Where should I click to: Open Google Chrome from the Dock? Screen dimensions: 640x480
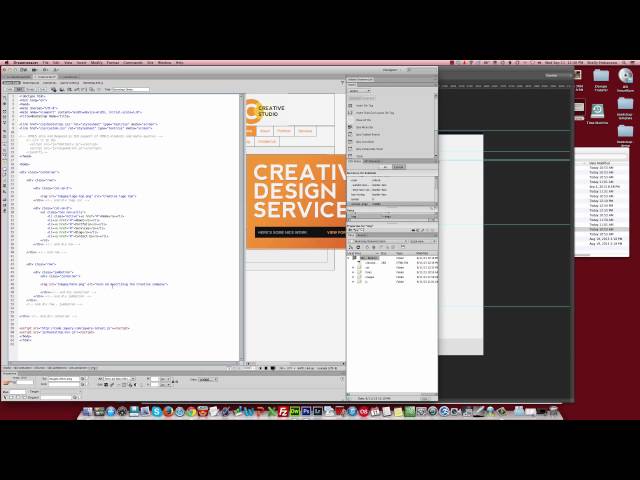pos(191,411)
